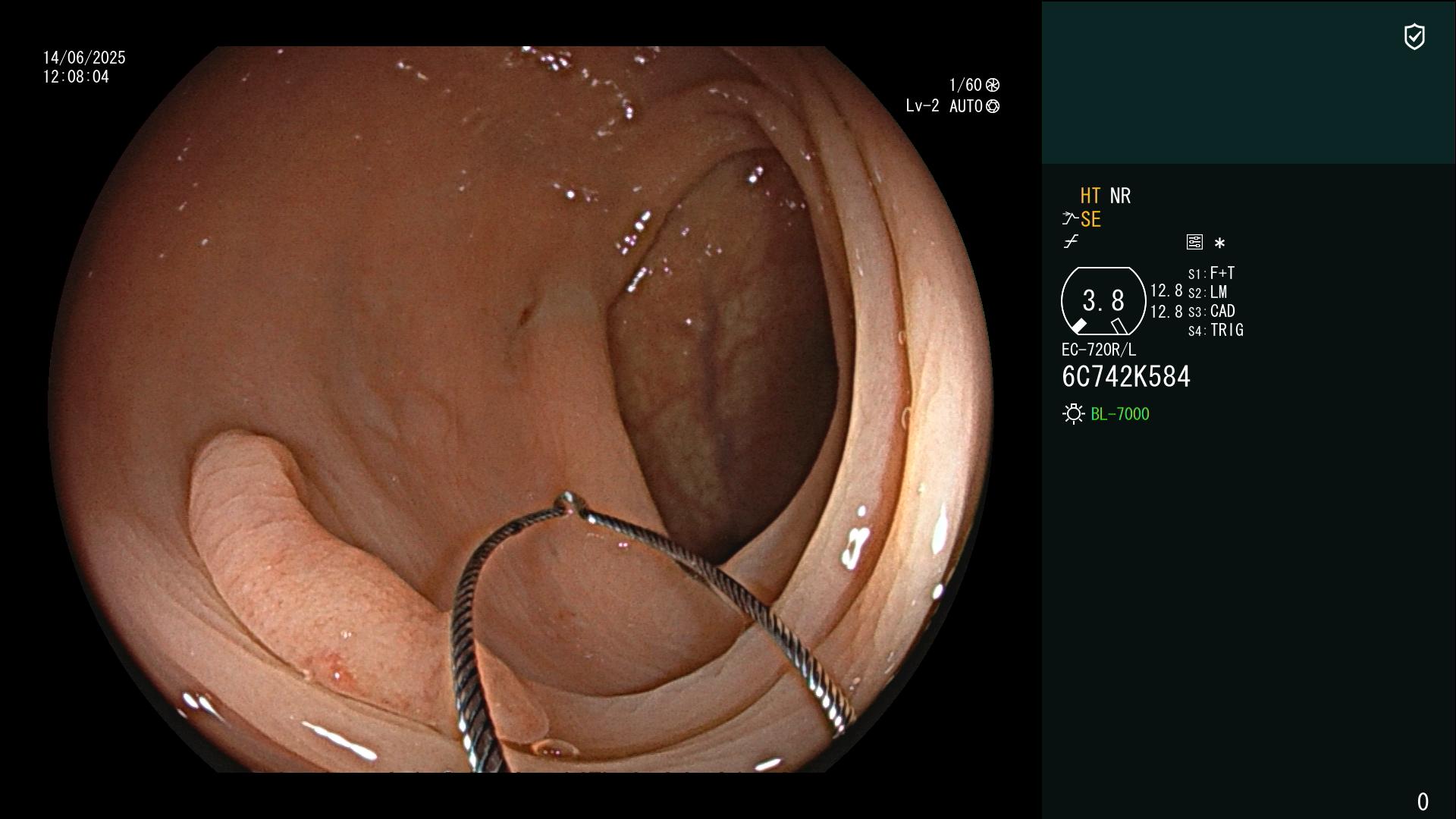Image resolution: width=1456 pixels, height=819 pixels.
Task: Click the dark teal sub-display panel
Action: click(x=1248, y=82)
